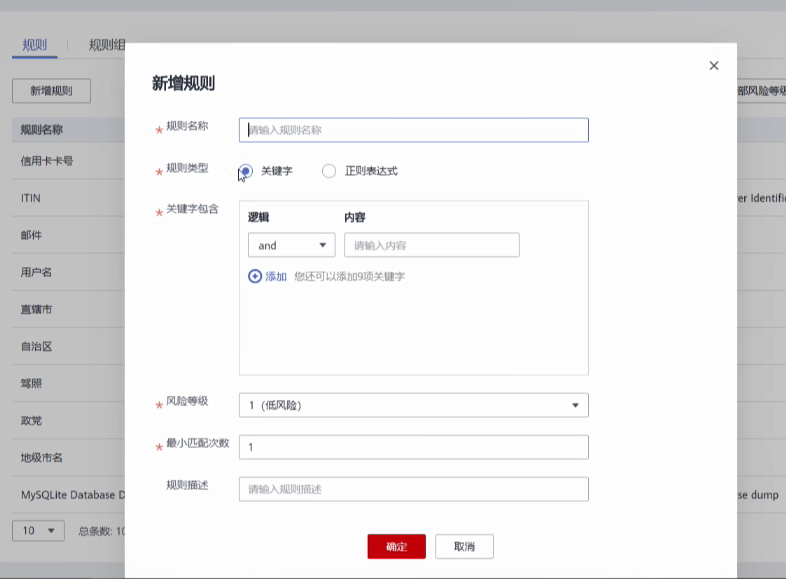This screenshot has height=579, width=786.
Task: Click the plus icon to add keyword
Action: tap(255, 276)
